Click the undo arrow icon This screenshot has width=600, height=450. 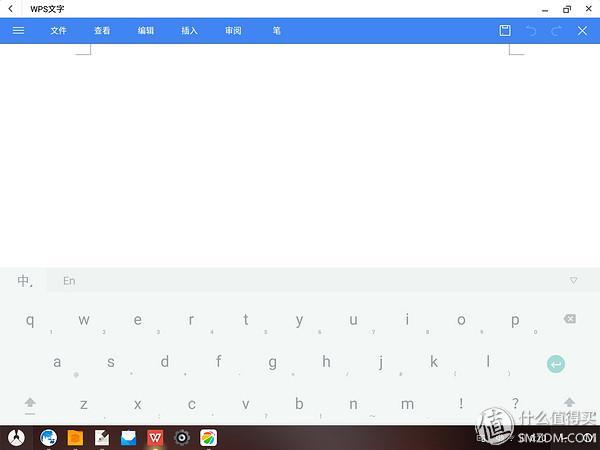(x=531, y=31)
